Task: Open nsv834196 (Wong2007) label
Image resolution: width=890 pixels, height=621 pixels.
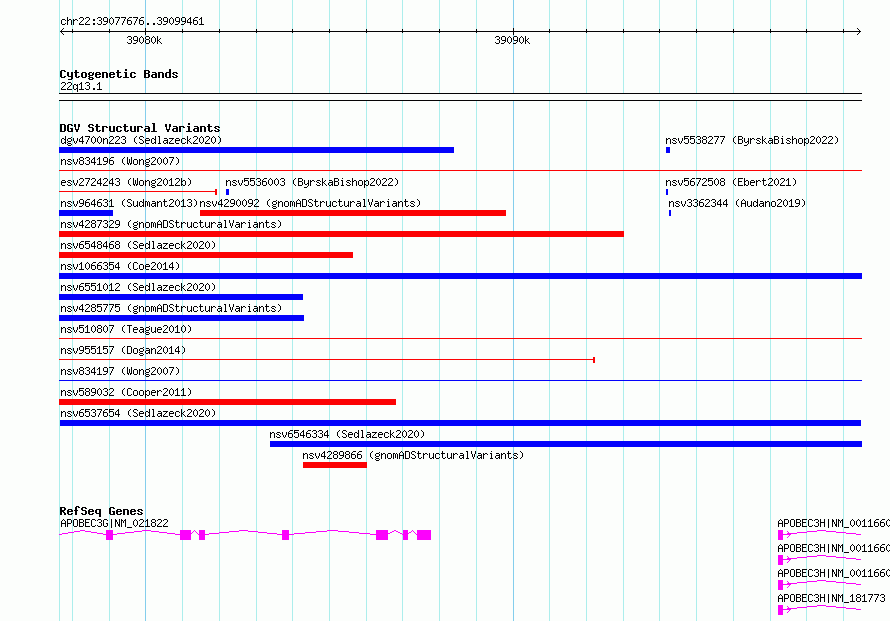Action: [120, 161]
